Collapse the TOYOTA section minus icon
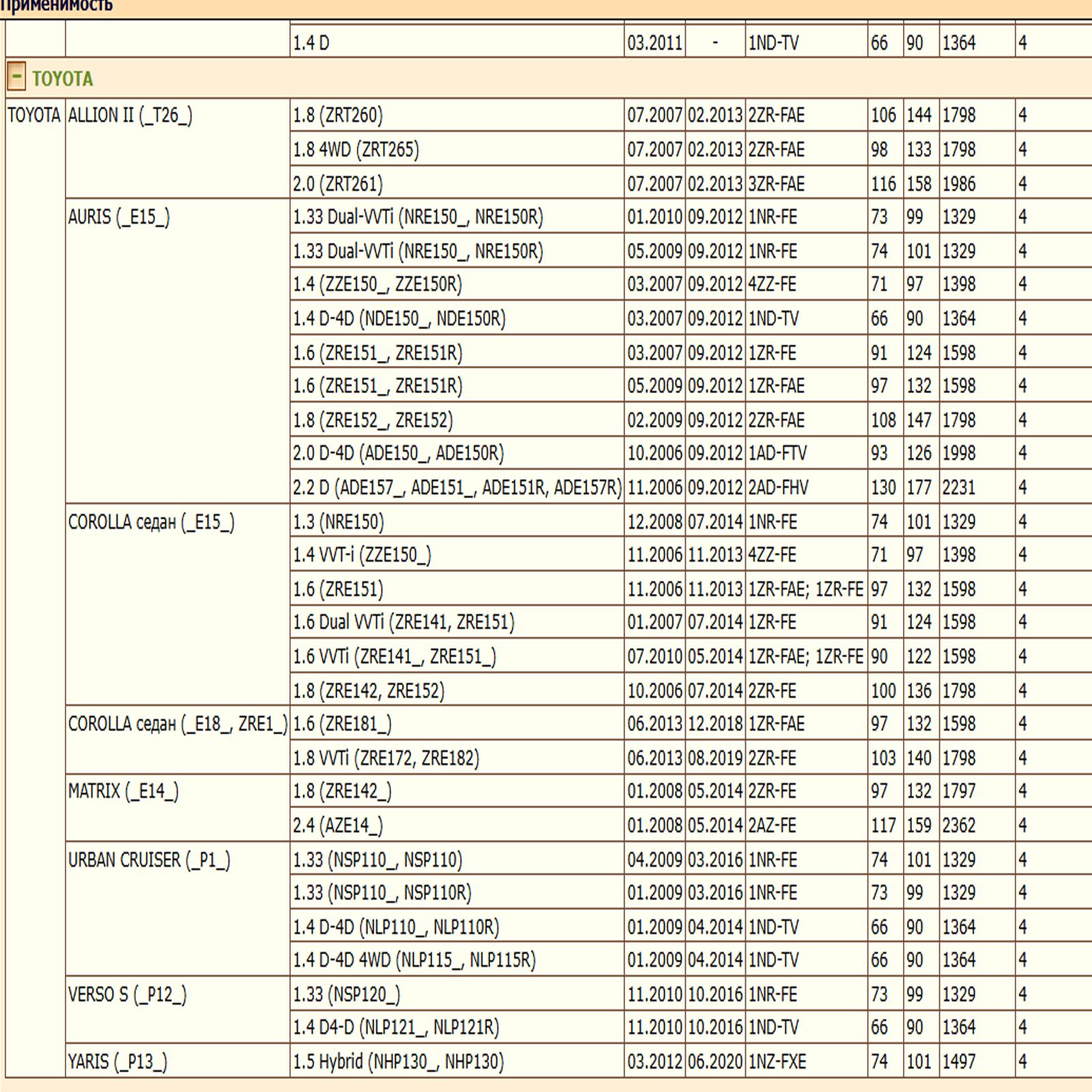The width and height of the screenshot is (1092, 1092). (16, 77)
